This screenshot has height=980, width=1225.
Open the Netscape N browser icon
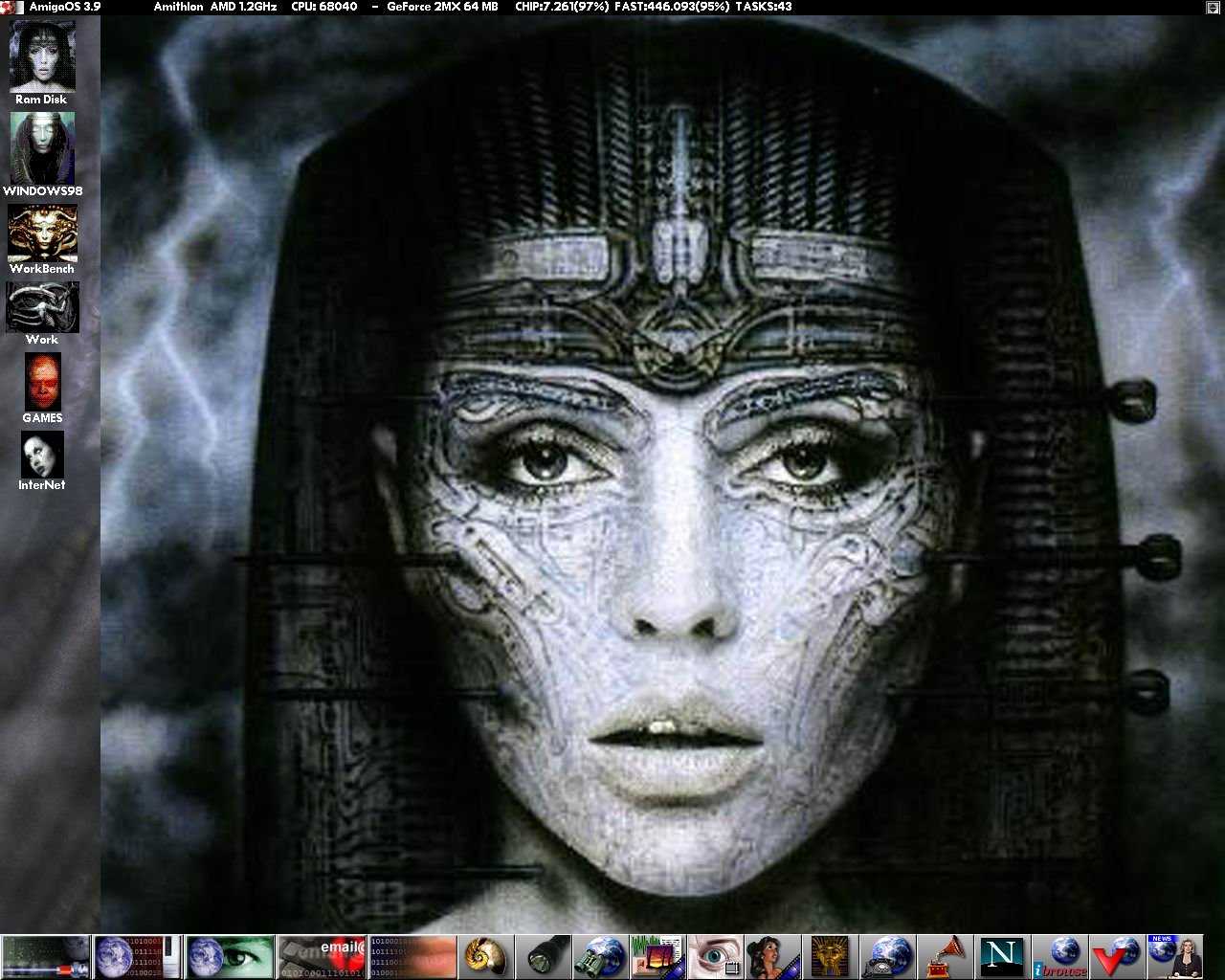(x=1002, y=956)
